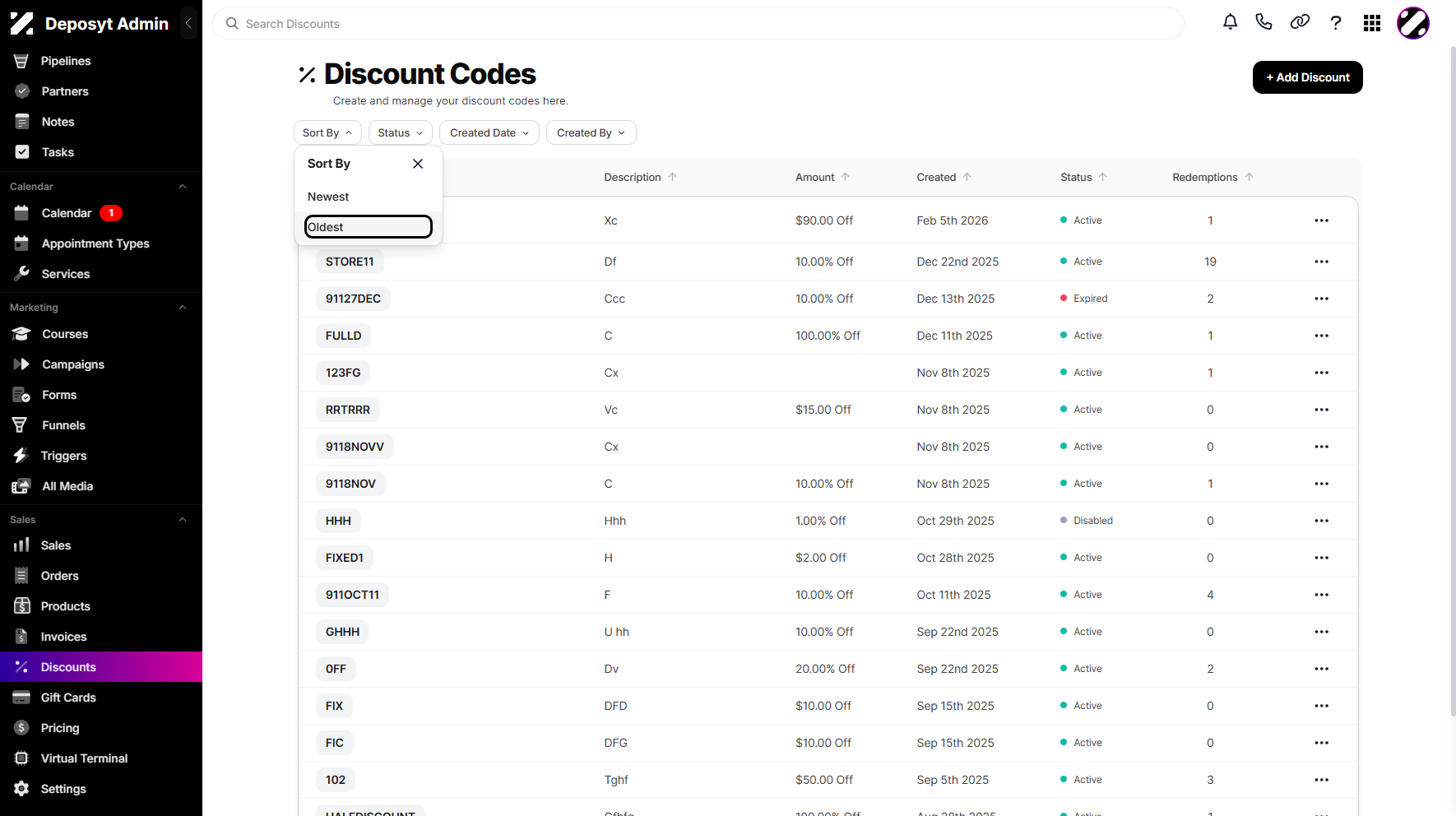This screenshot has width=1456, height=816.
Task: Collapse the Sales sidebar section
Action: pyautogui.click(x=183, y=520)
